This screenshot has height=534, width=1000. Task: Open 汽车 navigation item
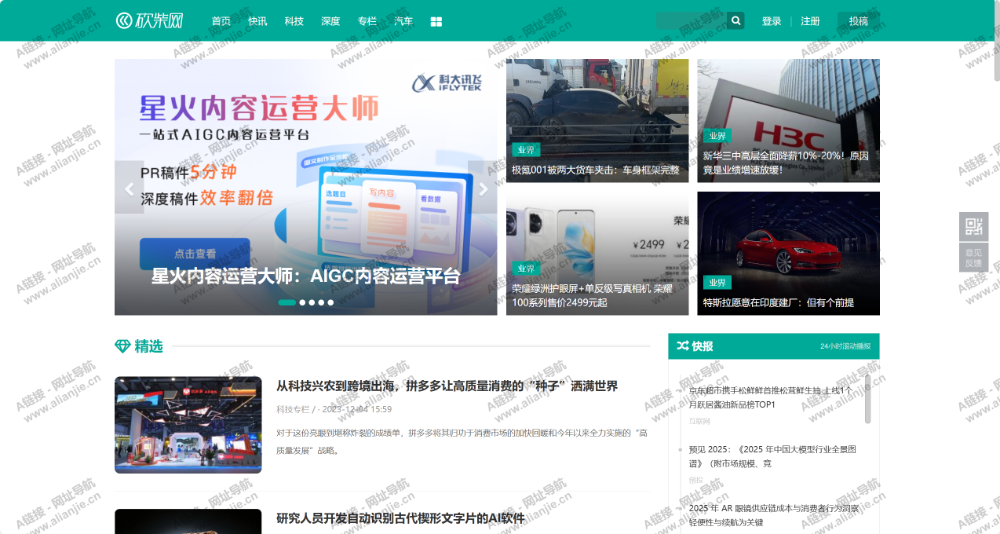(x=404, y=21)
